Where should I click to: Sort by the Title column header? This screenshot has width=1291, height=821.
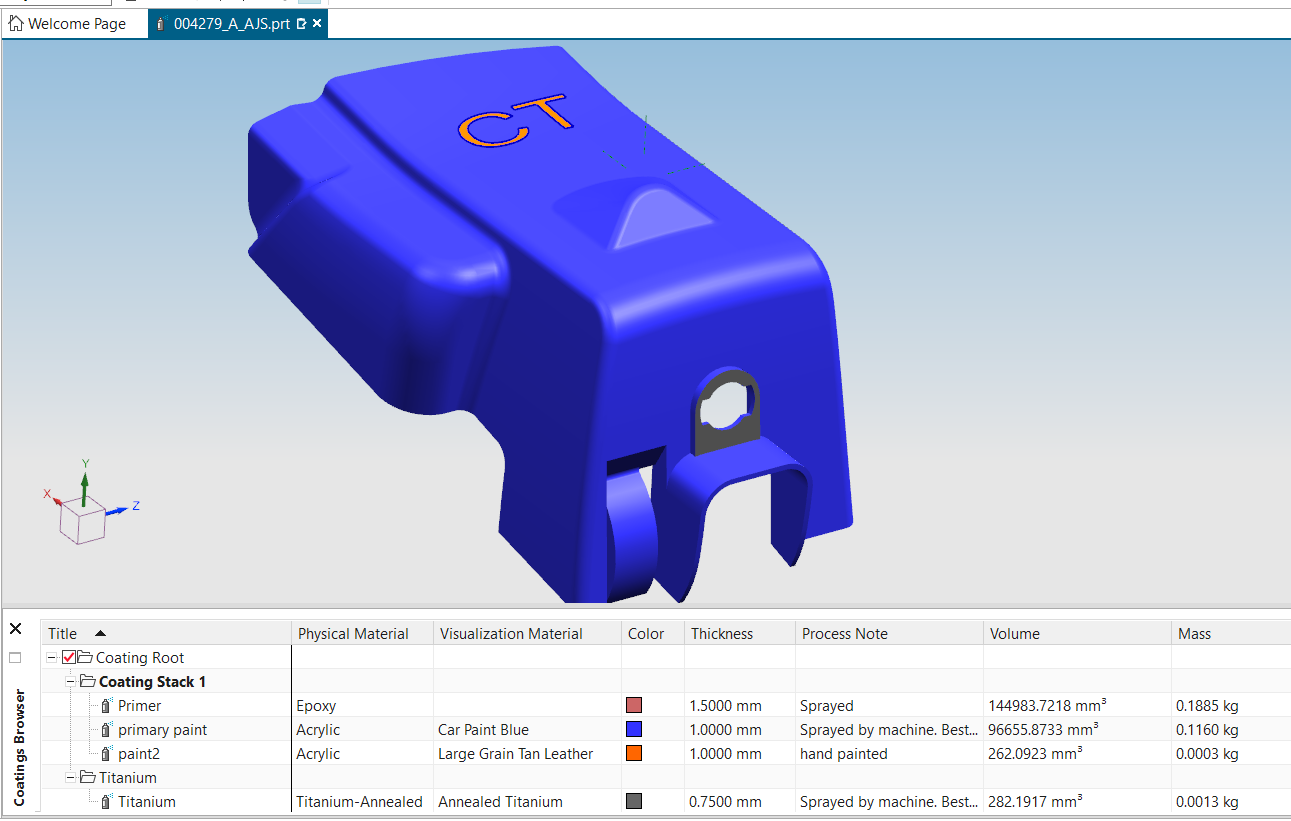click(x=63, y=634)
